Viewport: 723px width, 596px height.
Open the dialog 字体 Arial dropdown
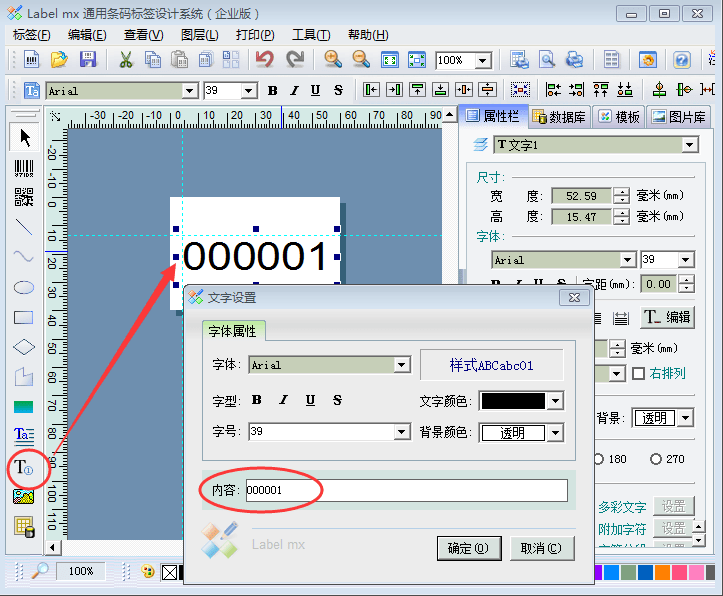tap(402, 365)
